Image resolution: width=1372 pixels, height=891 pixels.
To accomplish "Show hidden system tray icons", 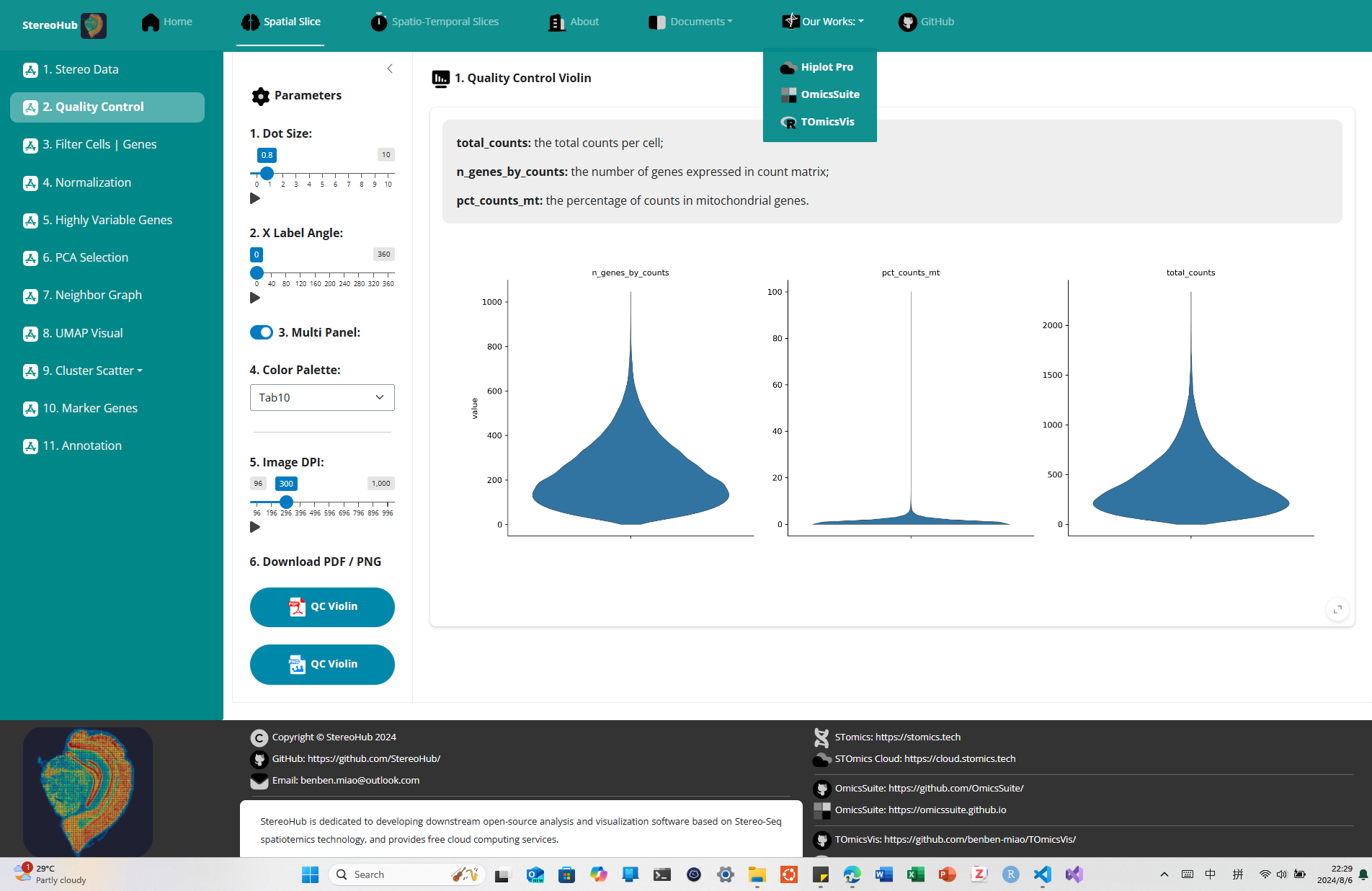I will 1164,874.
